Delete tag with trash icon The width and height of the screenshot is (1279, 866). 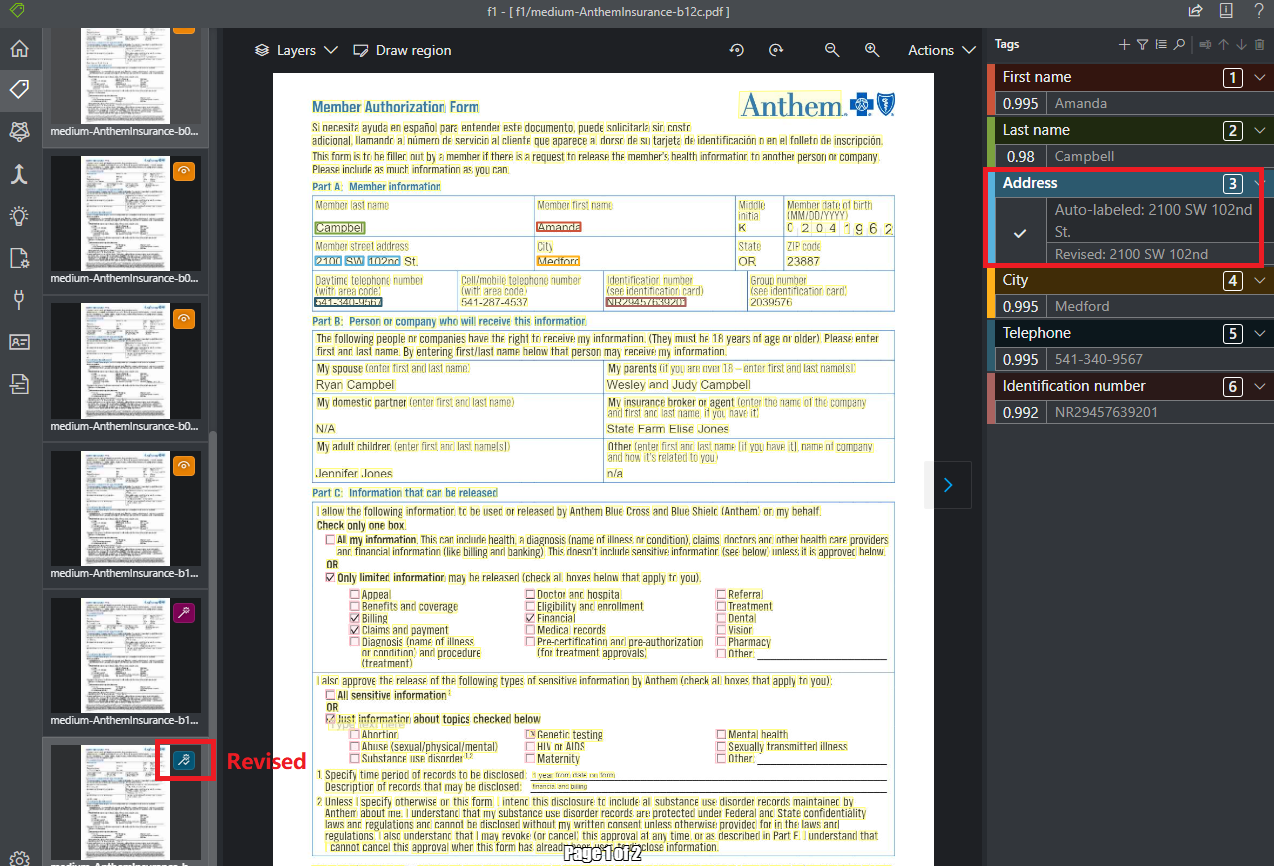pyautogui.click(x=1259, y=44)
